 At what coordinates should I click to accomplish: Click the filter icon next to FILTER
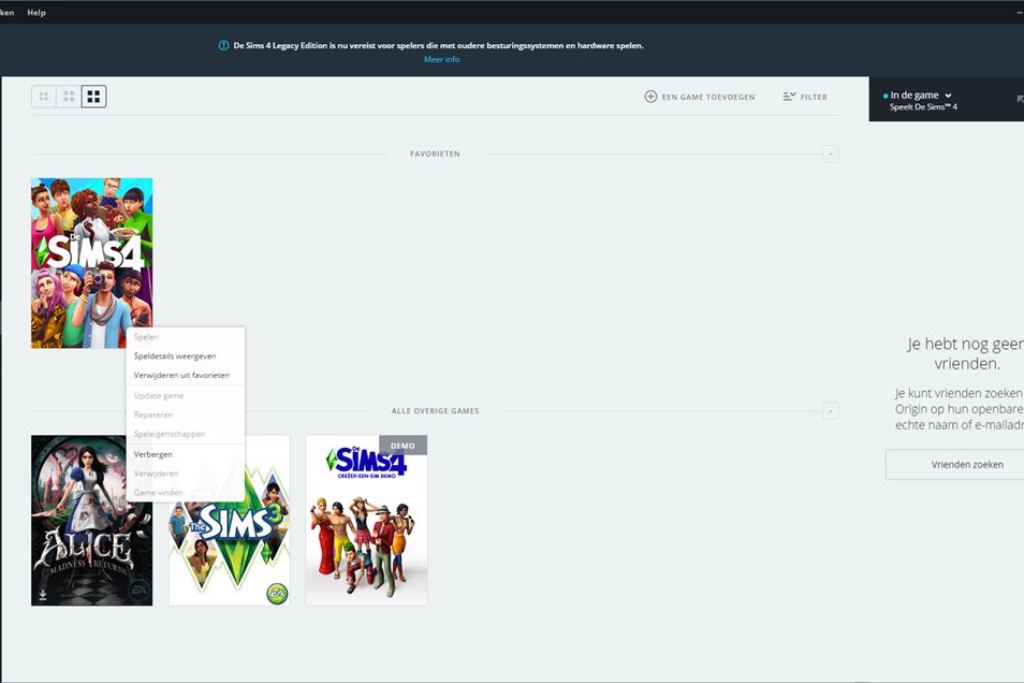(789, 97)
